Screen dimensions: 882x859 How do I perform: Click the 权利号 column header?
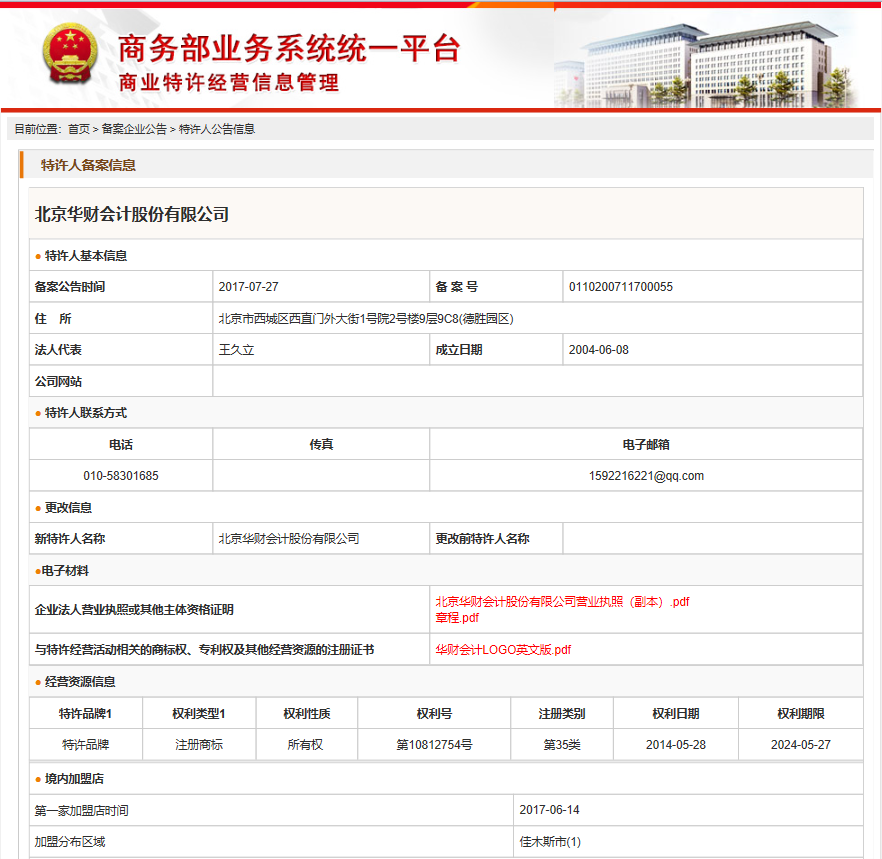434,714
